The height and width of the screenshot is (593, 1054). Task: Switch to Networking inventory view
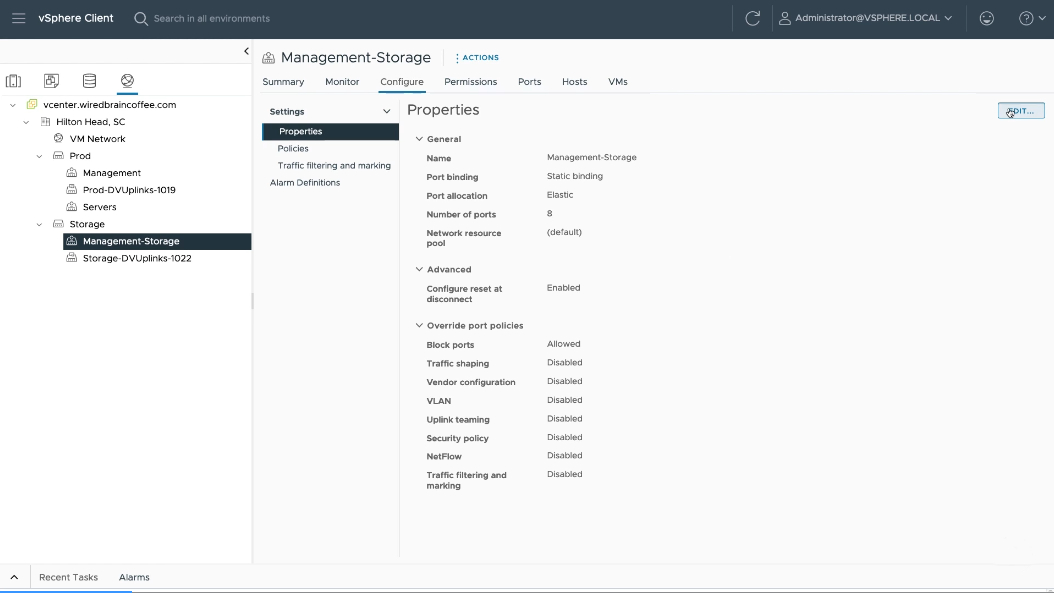(x=127, y=81)
